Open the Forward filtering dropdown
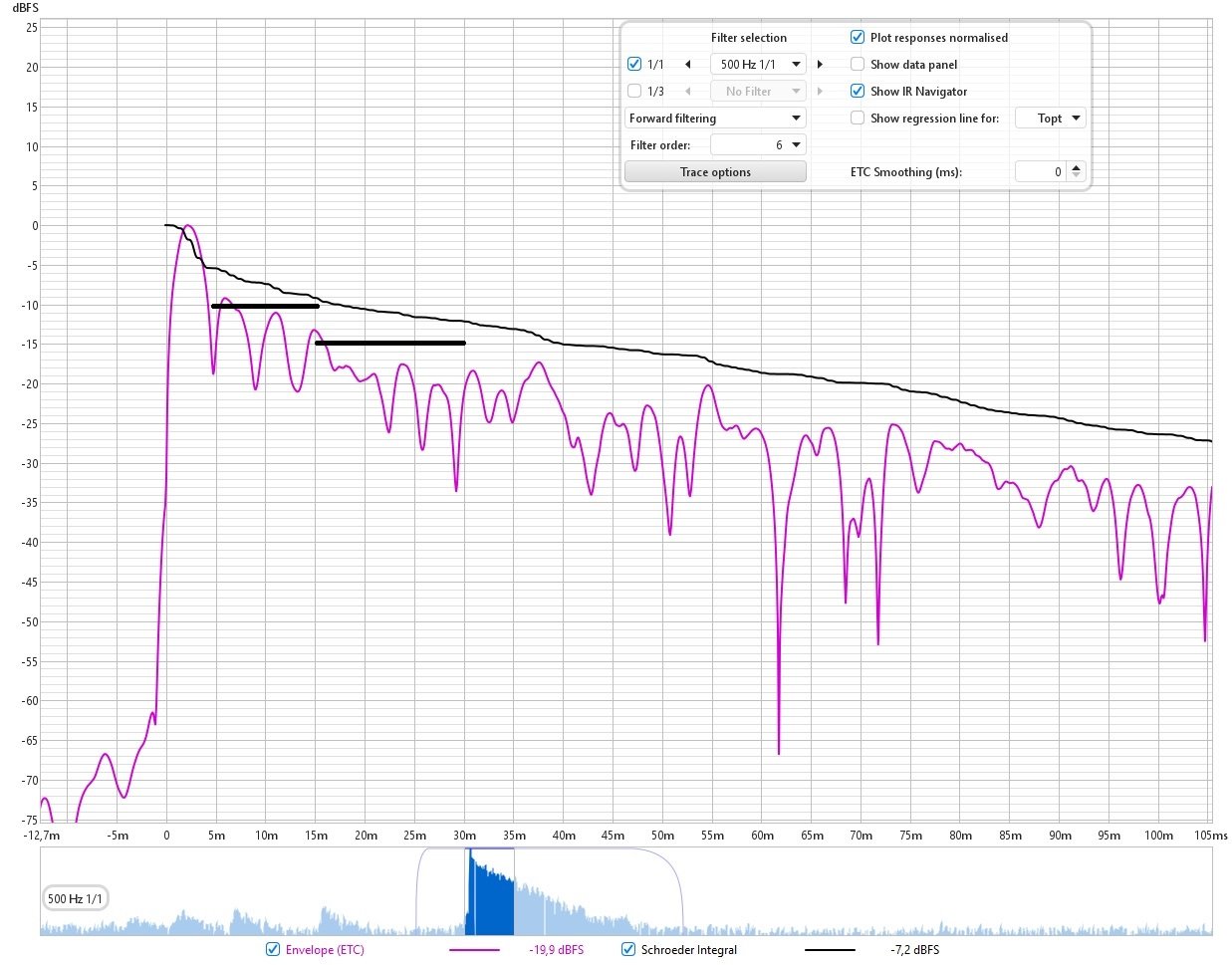The image size is (1232, 965). pyautogui.click(x=715, y=119)
